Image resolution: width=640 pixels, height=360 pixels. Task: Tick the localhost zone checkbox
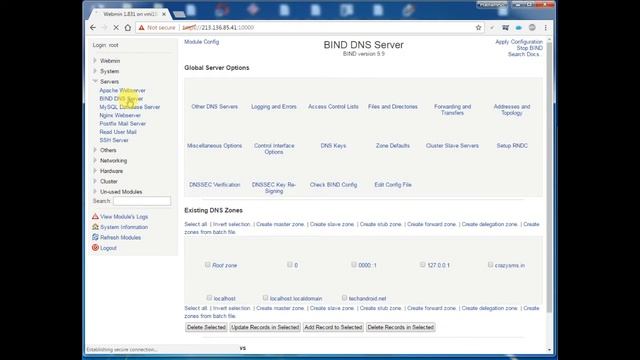point(209,298)
